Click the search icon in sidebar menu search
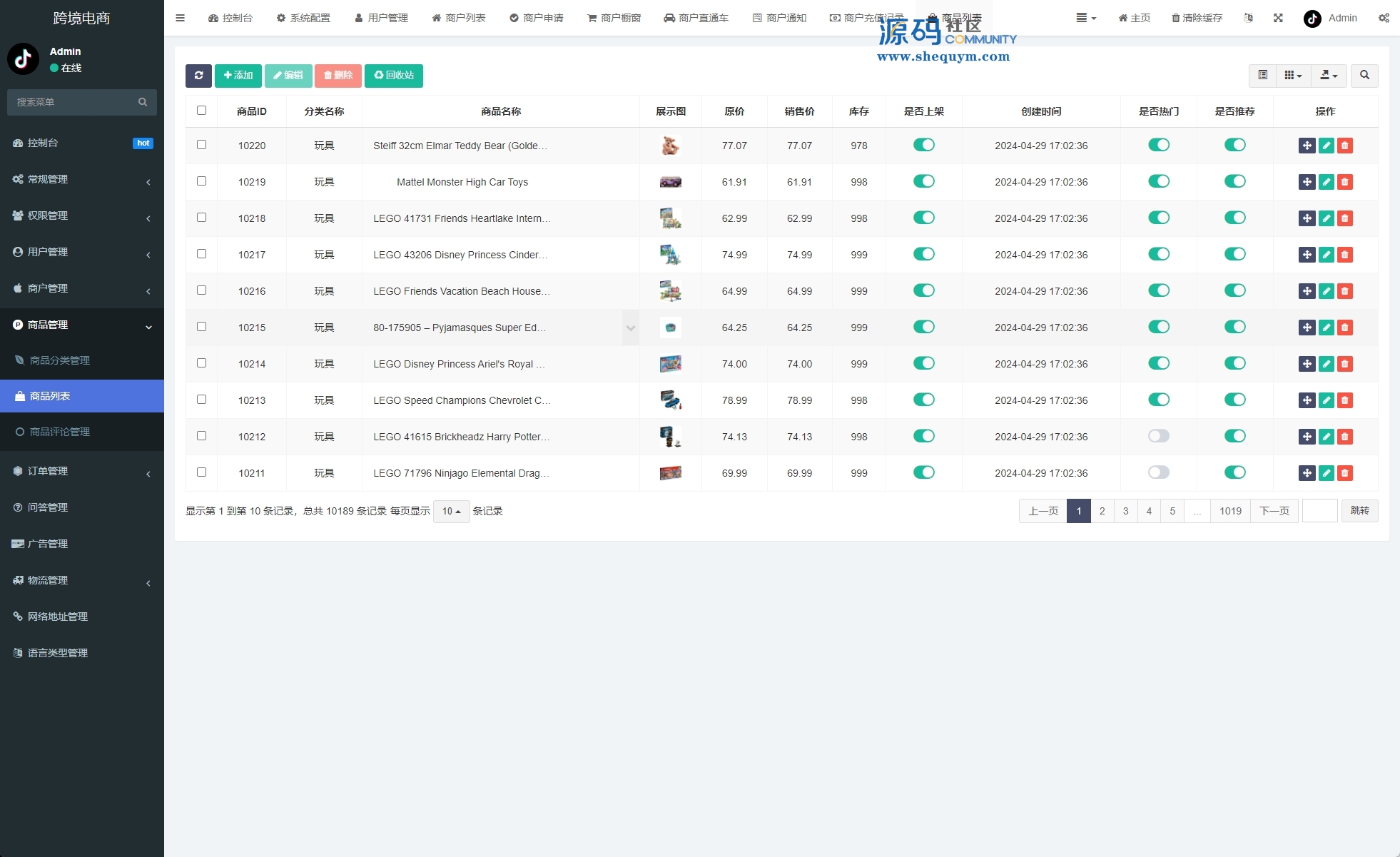Screen dimensions: 1400x857 tap(143, 102)
